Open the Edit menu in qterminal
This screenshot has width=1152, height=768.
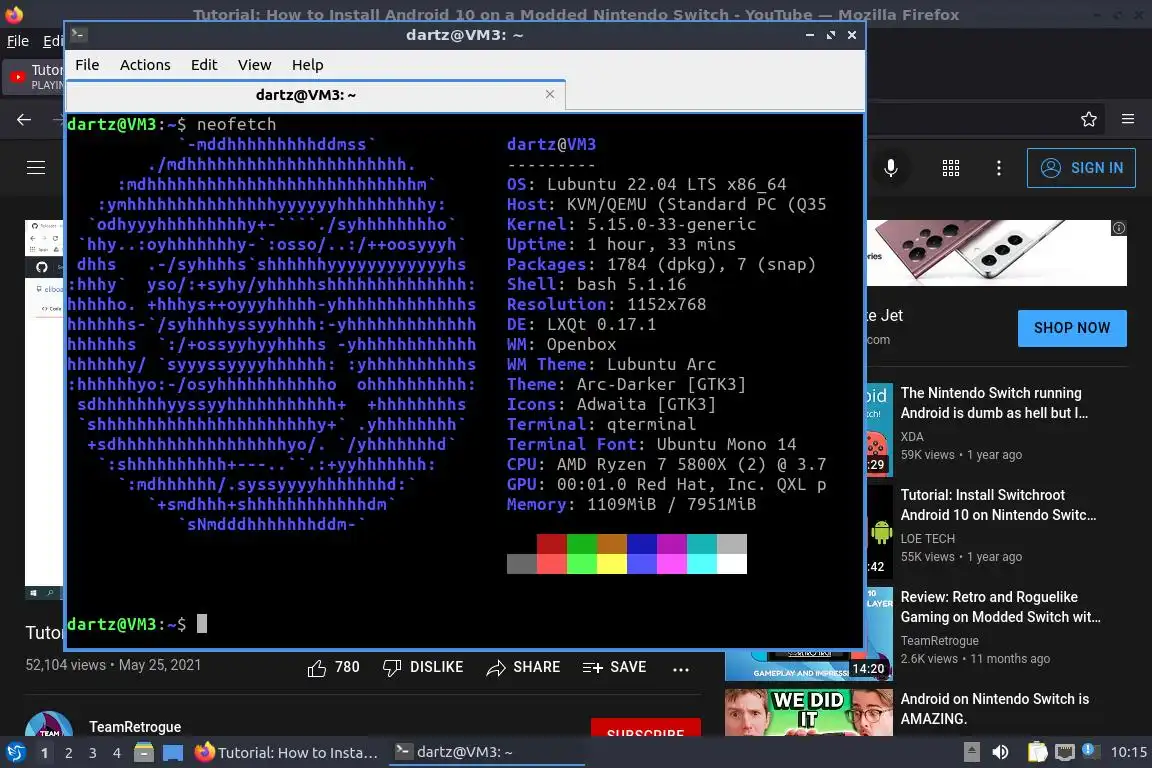point(204,65)
